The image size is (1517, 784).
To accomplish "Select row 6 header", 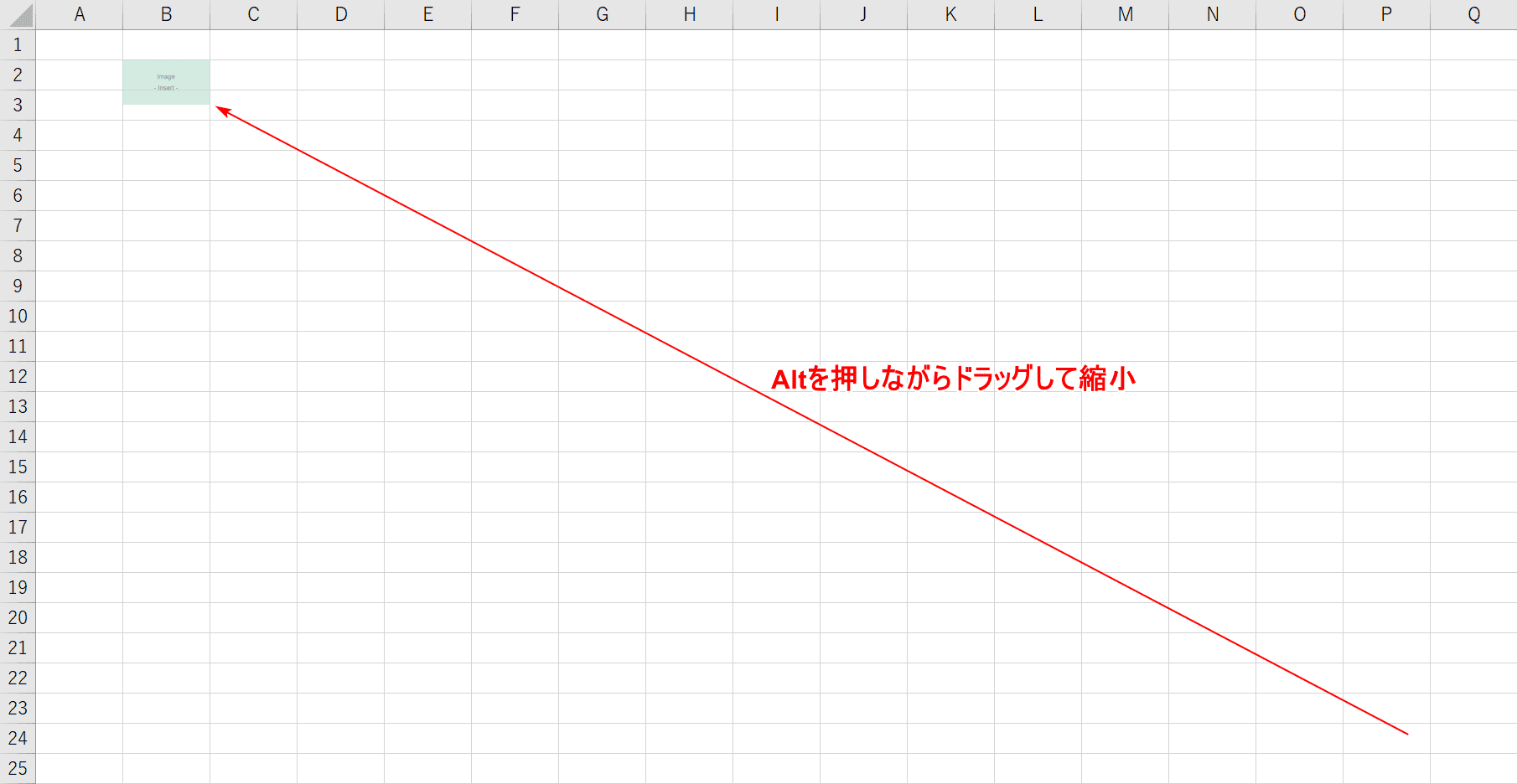I will [x=18, y=196].
